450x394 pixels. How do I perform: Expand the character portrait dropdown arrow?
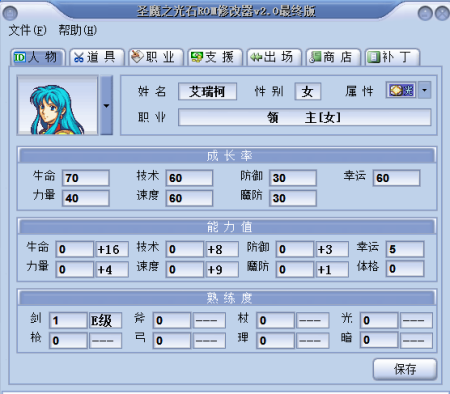106,105
